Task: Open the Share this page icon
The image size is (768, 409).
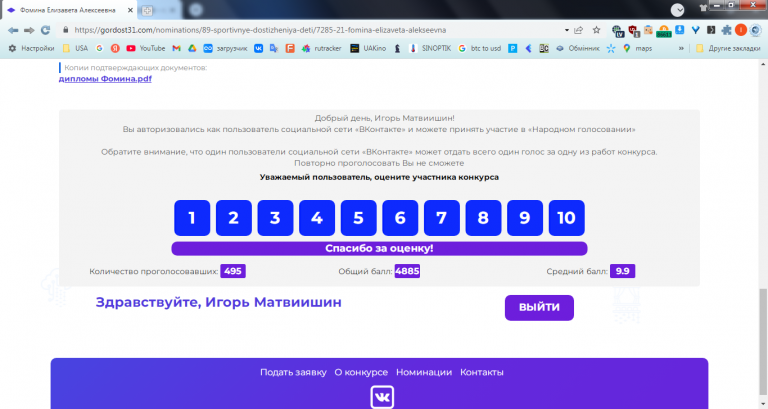Action: (579, 30)
